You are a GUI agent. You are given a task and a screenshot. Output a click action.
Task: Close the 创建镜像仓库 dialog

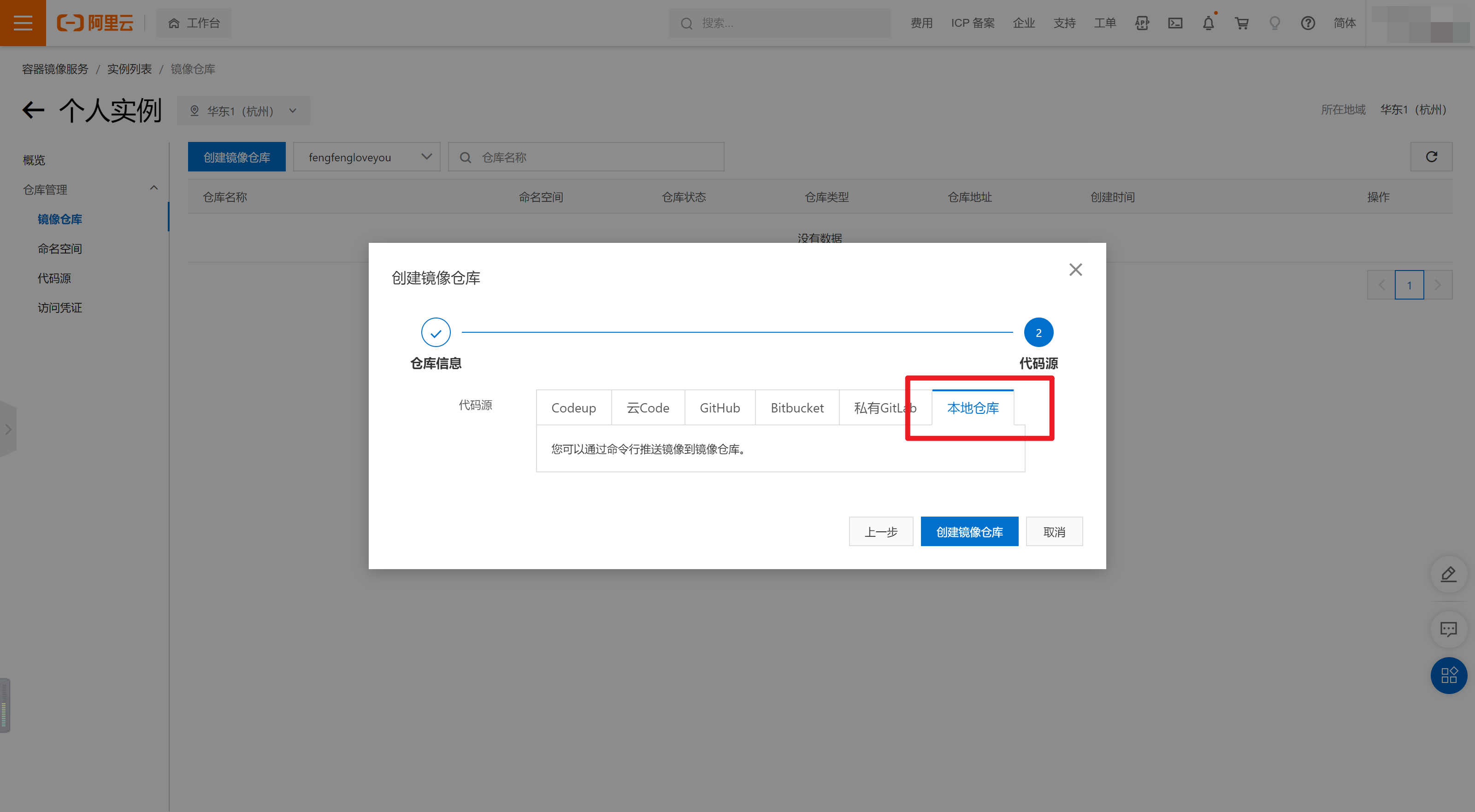(x=1075, y=270)
